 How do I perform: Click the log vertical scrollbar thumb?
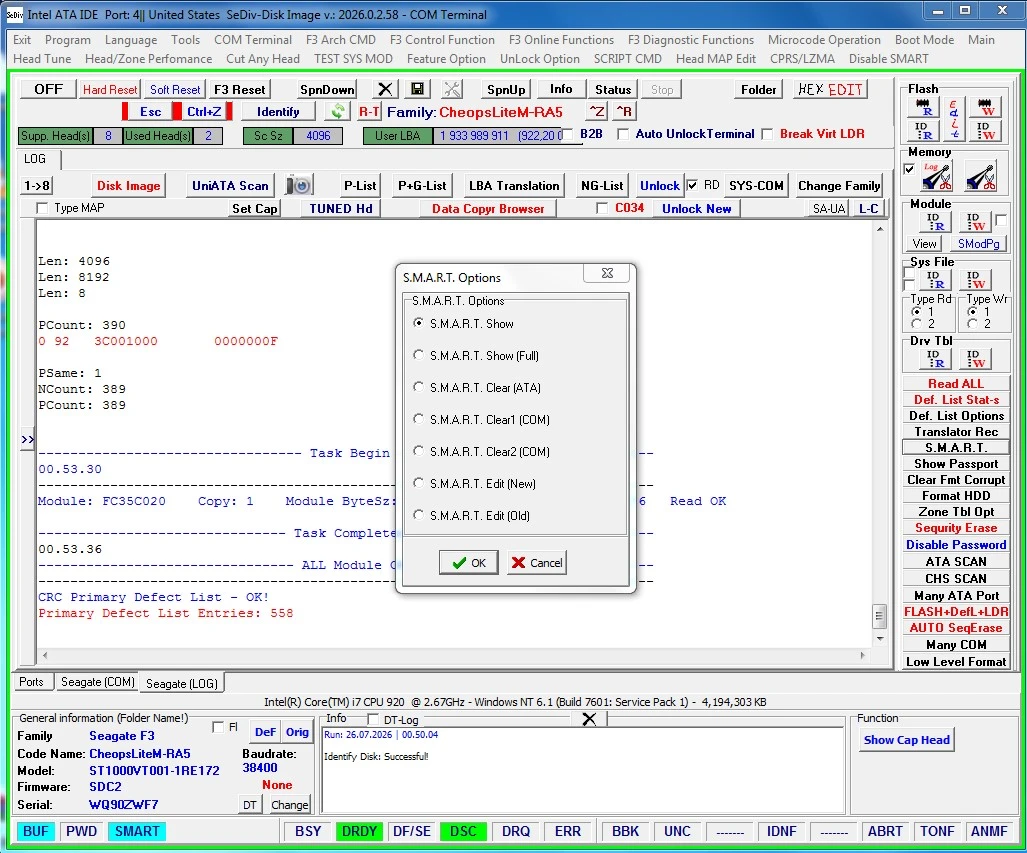pyautogui.click(x=880, y=616)
